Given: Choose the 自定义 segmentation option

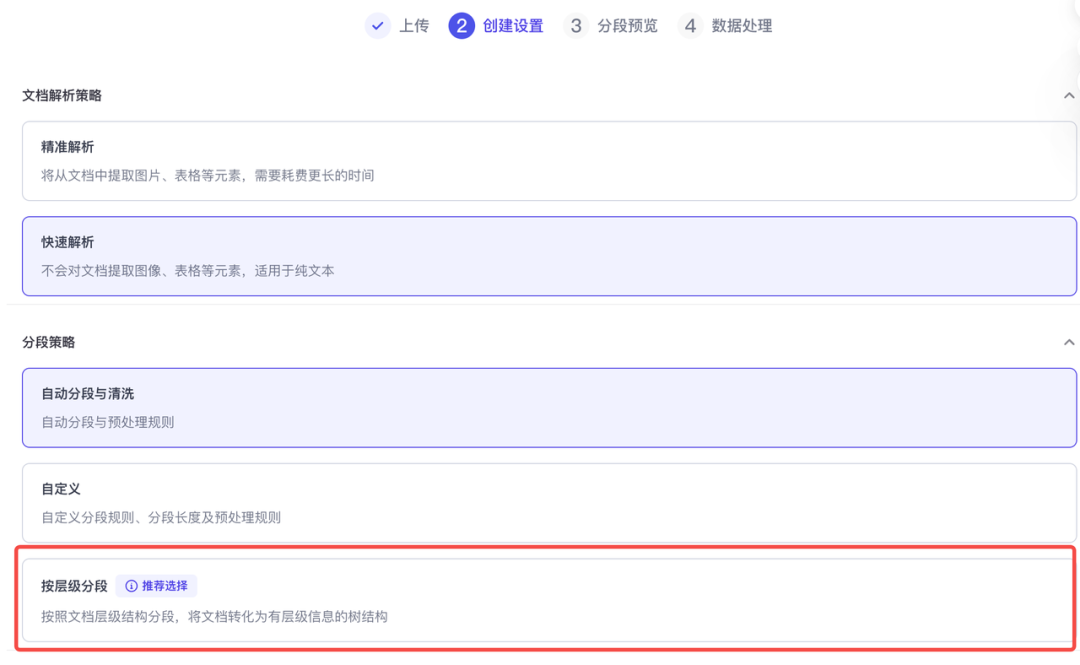Looking at the screenshot, I should [549, 503].
